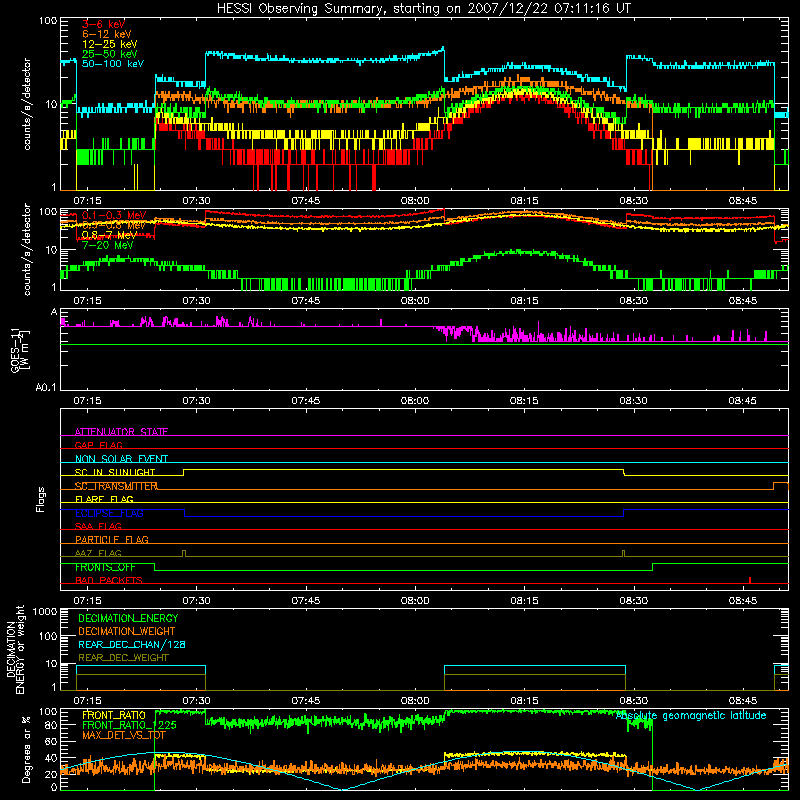Click the 07:30 time label under the MeV panel
Viewport: 800px width, 800px height.
pos(196,301)
